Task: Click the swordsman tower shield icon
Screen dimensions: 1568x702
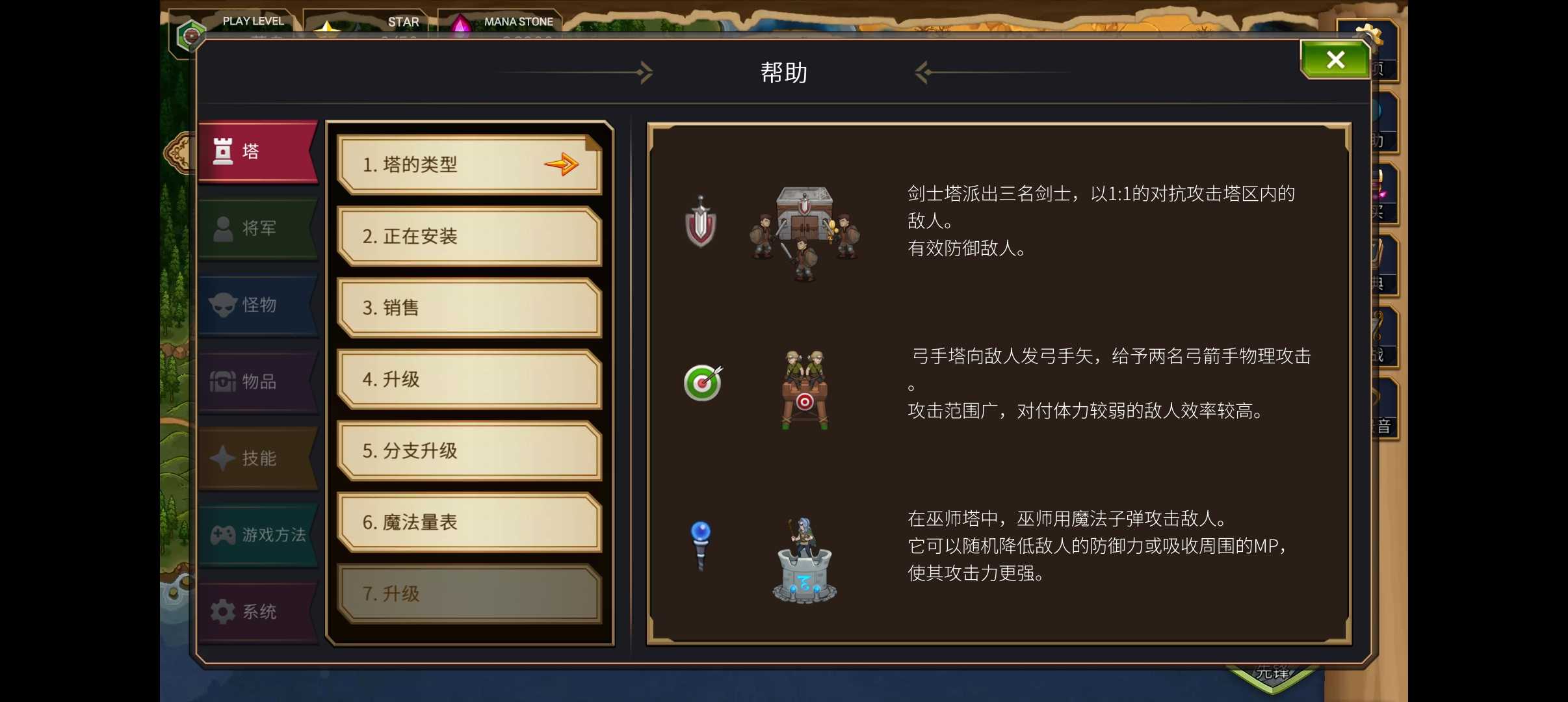Action: pos(701,222)
